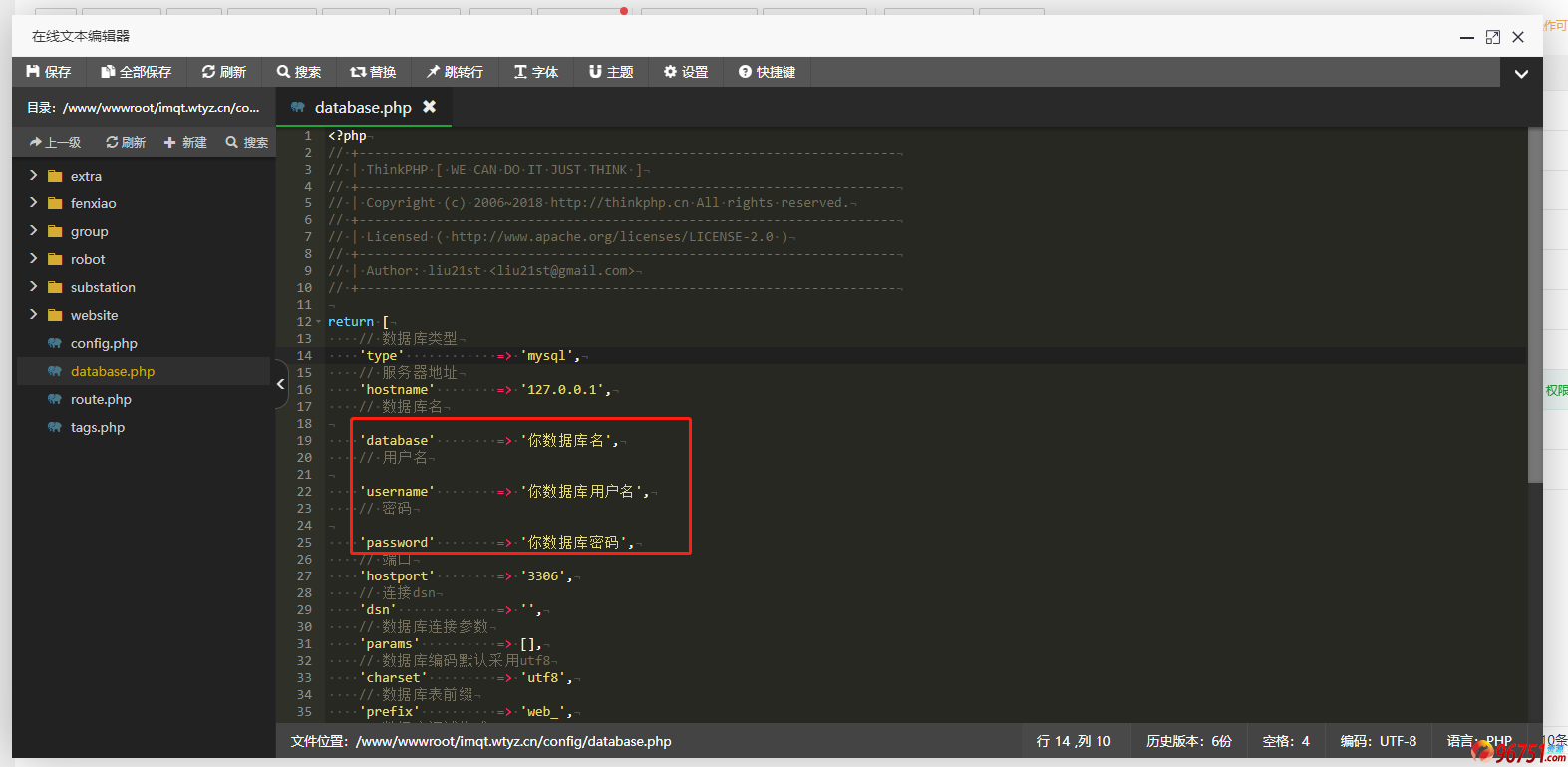The height and width of the screenshot is (767, 1568).
Task: Open the 设置 settings gear
Action: pos(686,72)
